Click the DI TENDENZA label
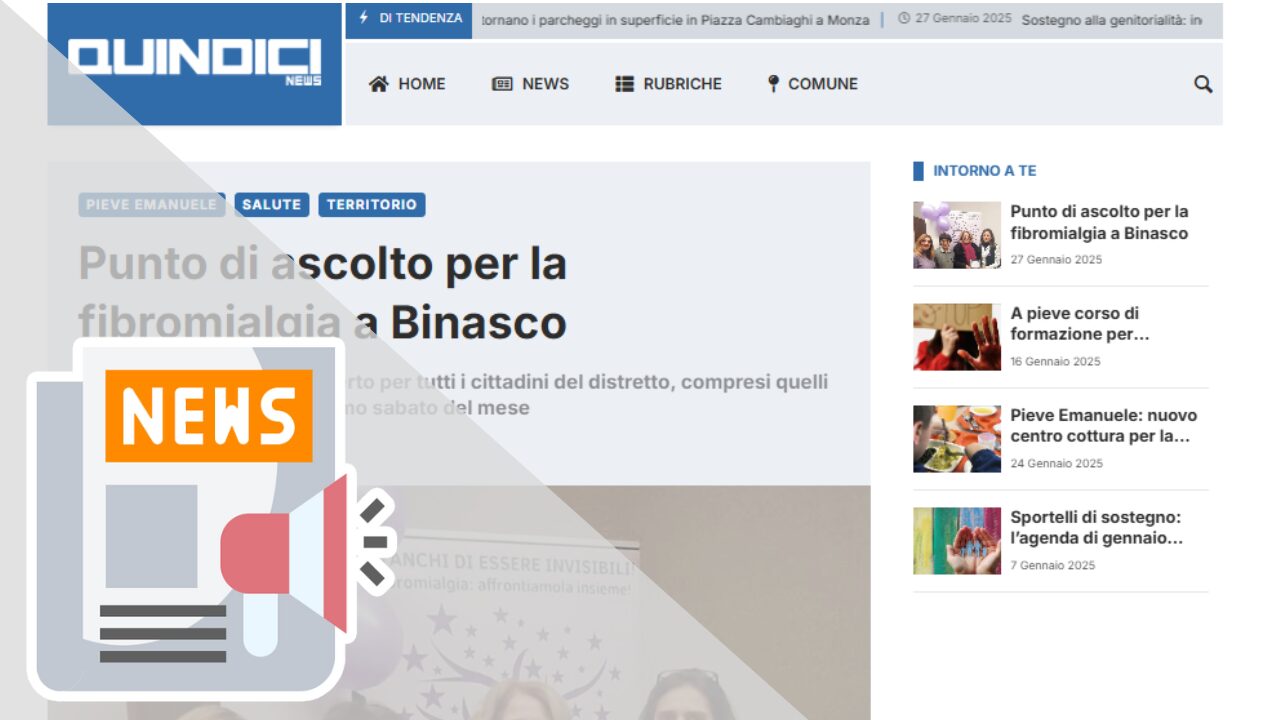 click(x=421, y=18)
